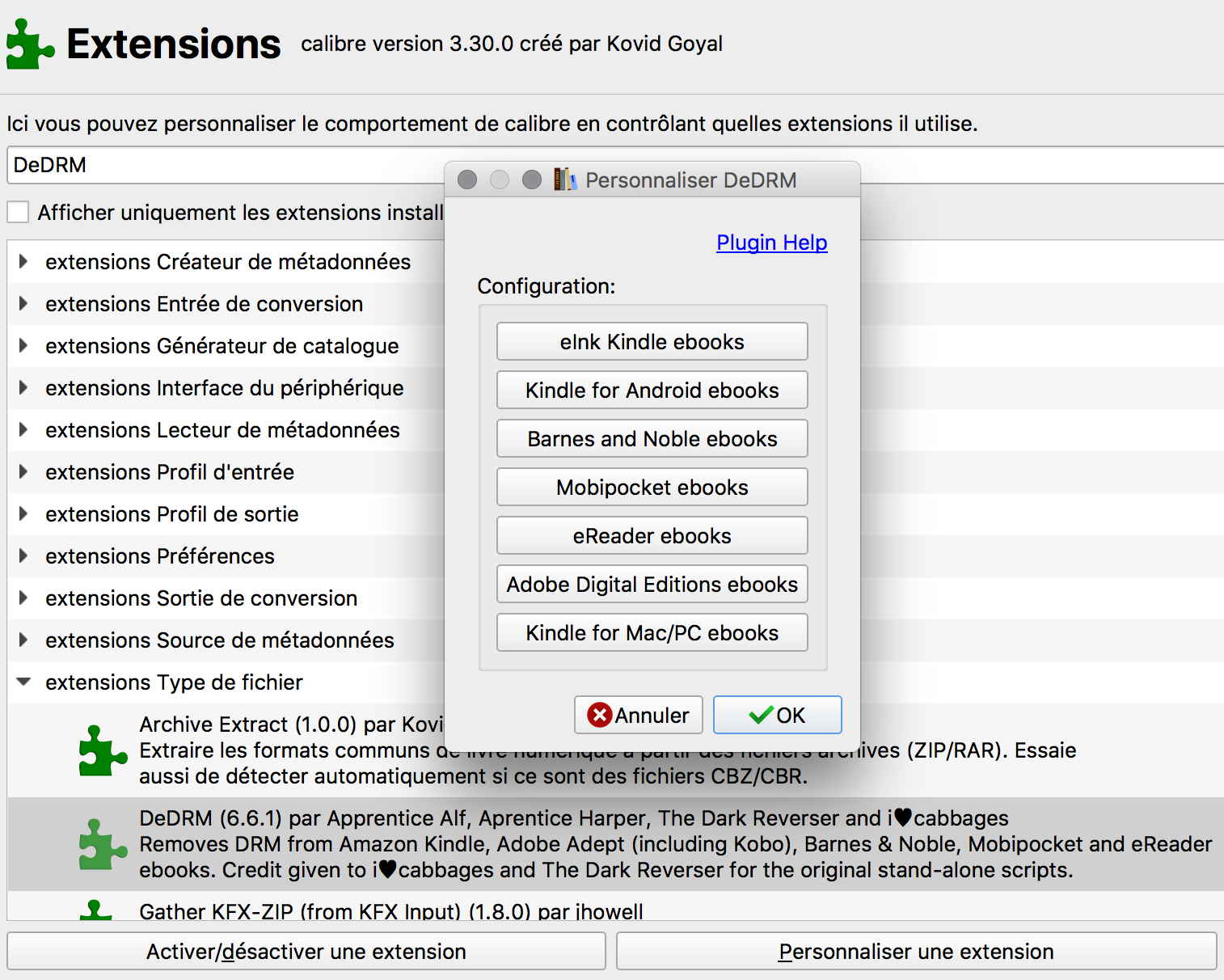Expand 'extensions Interface du périphérique' arrow
This screenshot has width=1224, height=980.
(23, 387)
